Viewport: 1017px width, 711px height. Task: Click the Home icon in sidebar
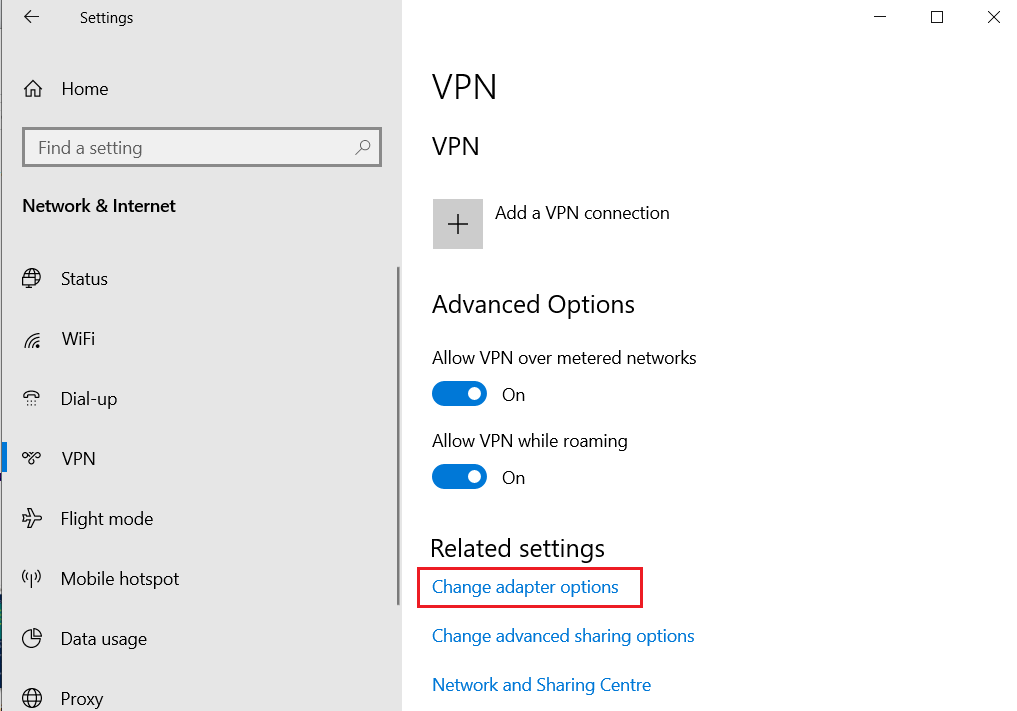click(33, 88)
